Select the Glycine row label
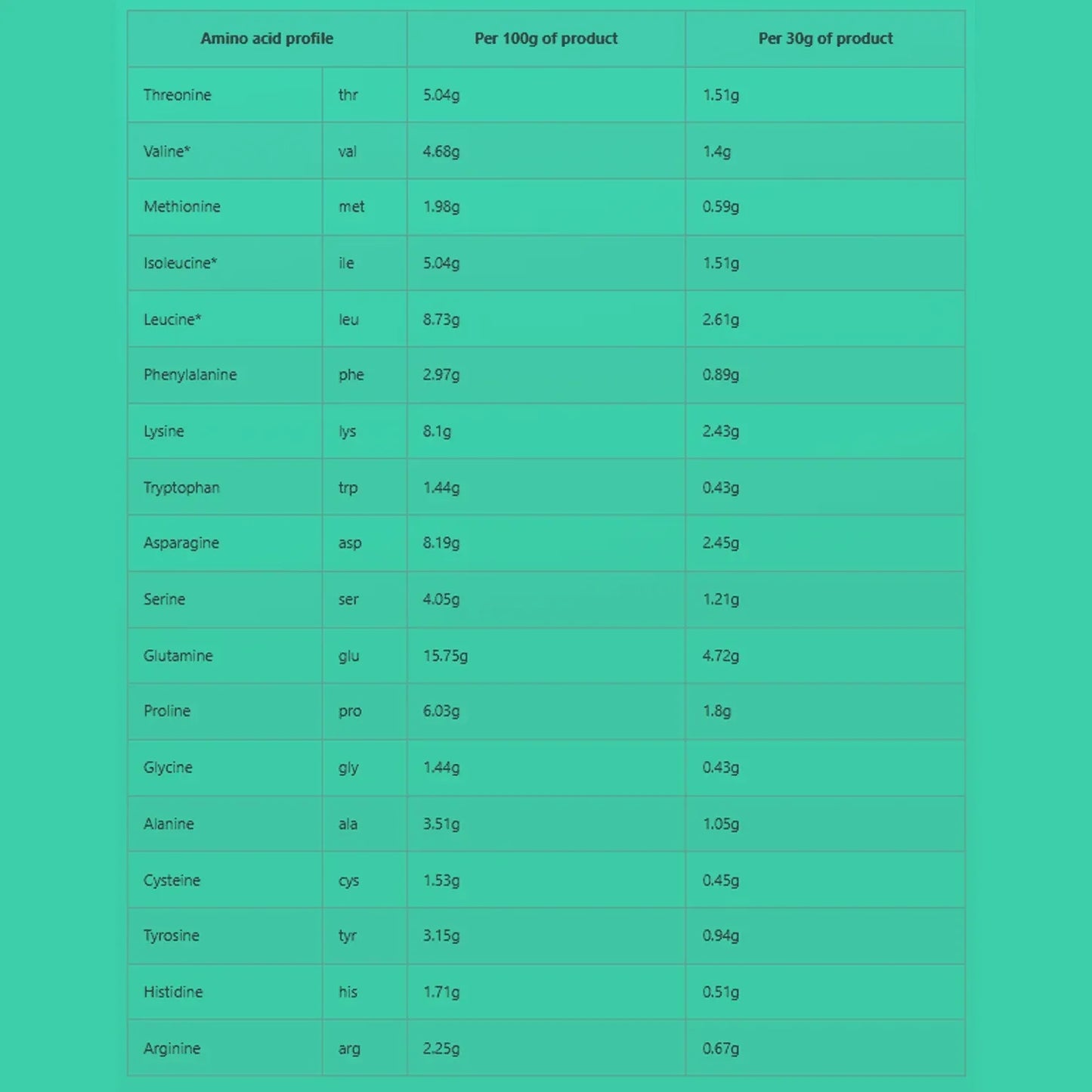Image resolution: width=1092 pixels, height=1092 pixels. point(168,768)
